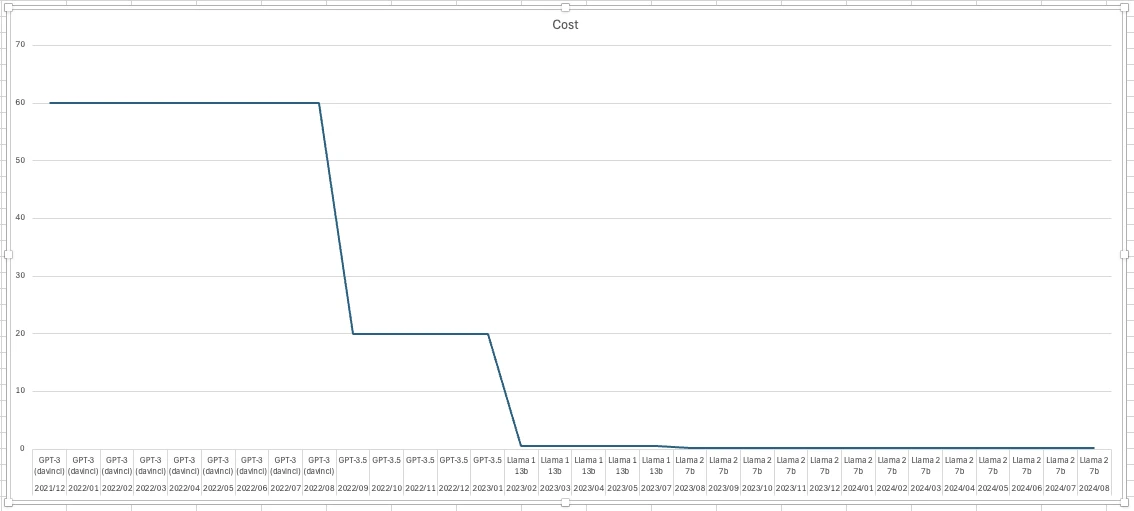Click the left-middle chart resize handle

click(4, 254)
